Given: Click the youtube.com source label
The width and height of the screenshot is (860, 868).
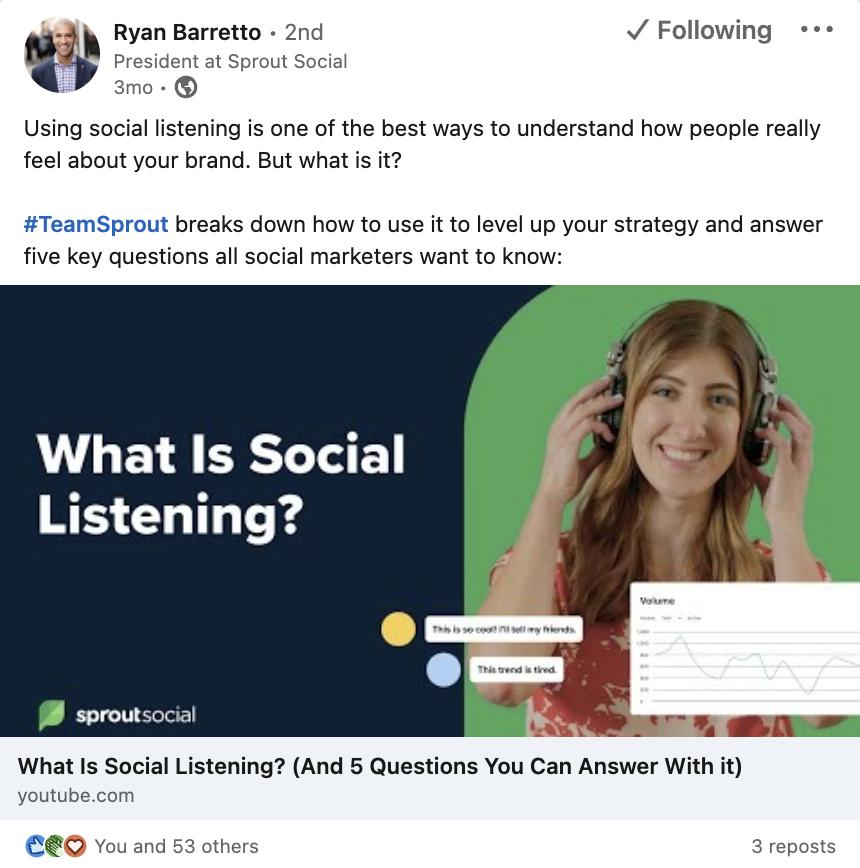Looking at the screenshot, I should (76, 796).
